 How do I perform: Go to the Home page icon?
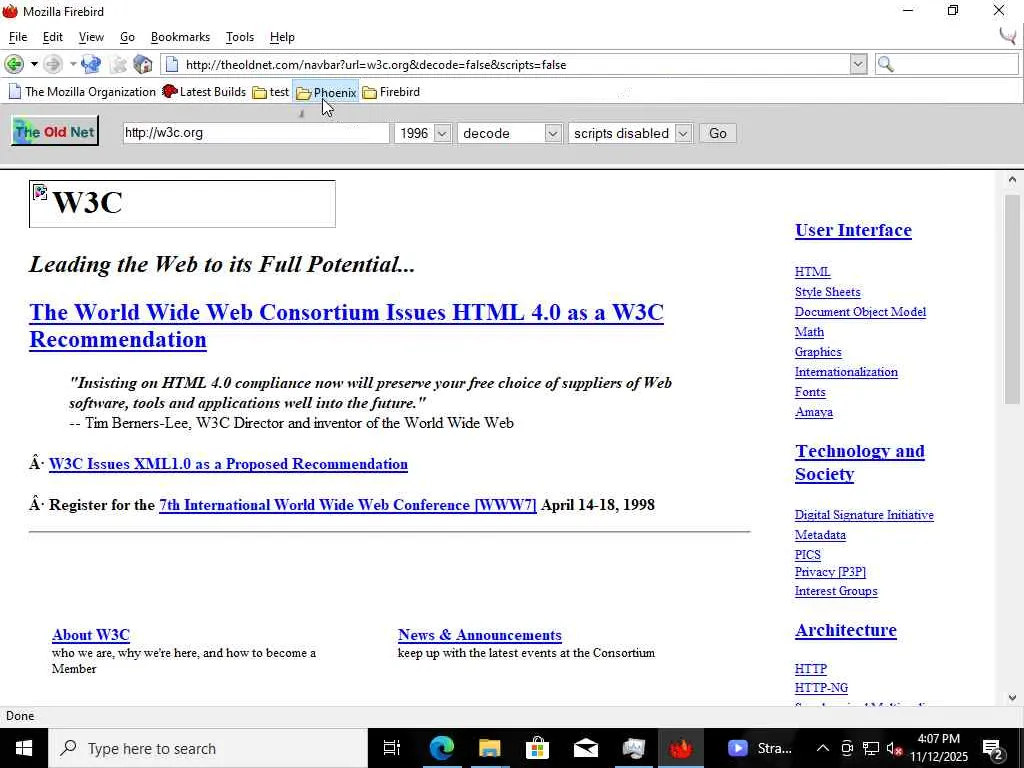coord(142,64)
